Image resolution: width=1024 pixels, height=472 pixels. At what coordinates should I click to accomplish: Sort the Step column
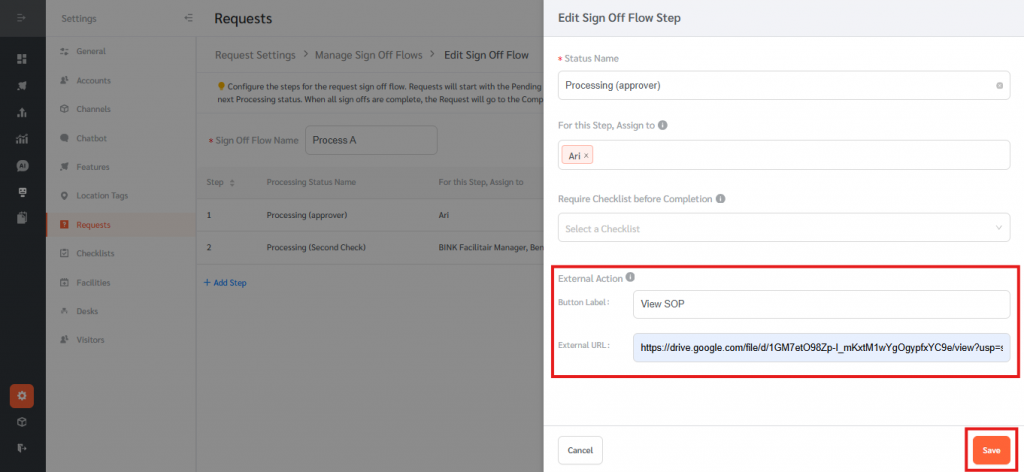click(x=233, y=183)
